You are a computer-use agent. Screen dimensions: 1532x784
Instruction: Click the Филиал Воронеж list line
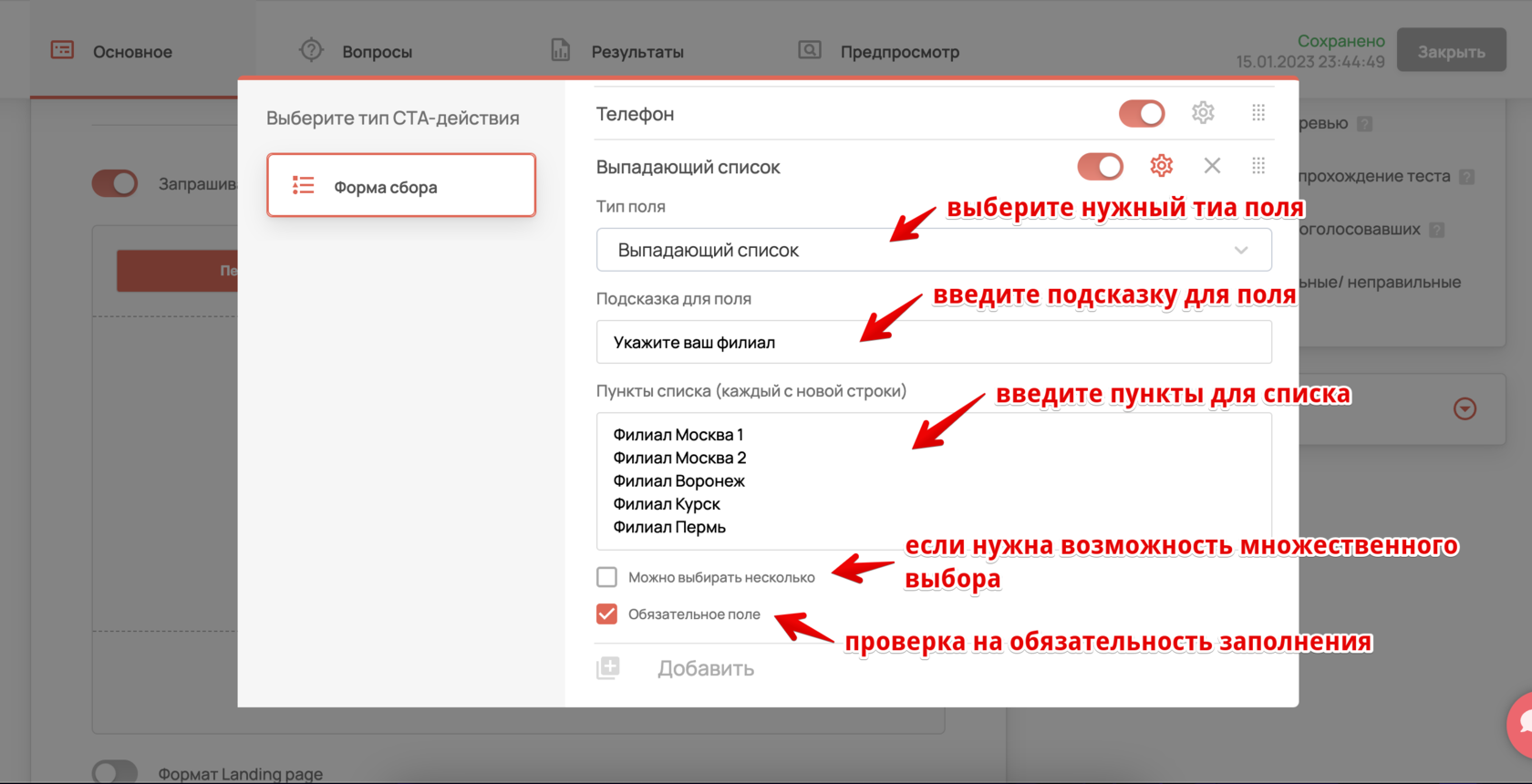[678, 481]
